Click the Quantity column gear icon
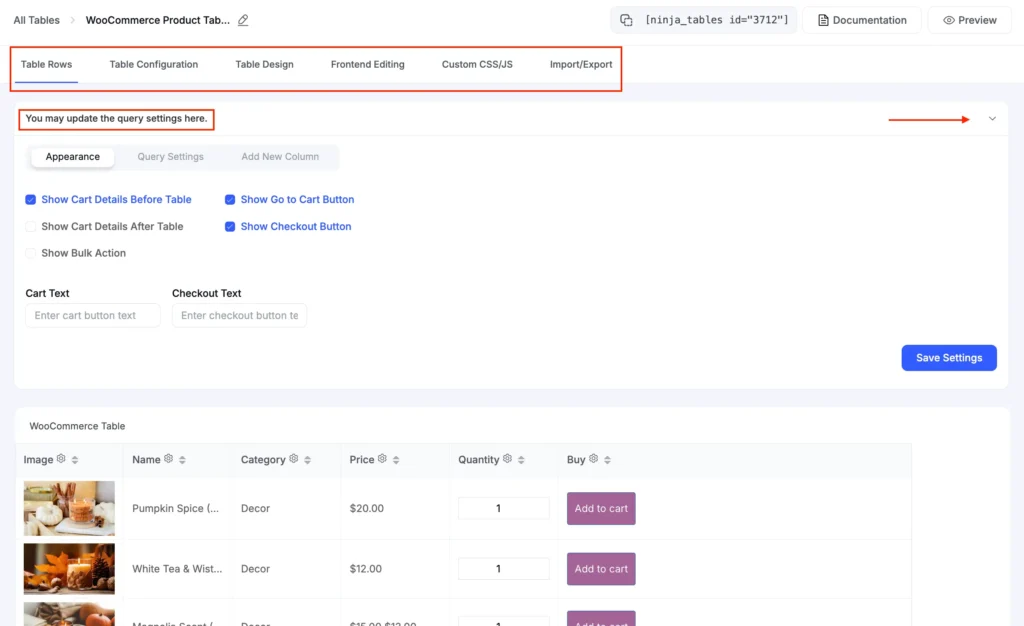 (507, 459)
